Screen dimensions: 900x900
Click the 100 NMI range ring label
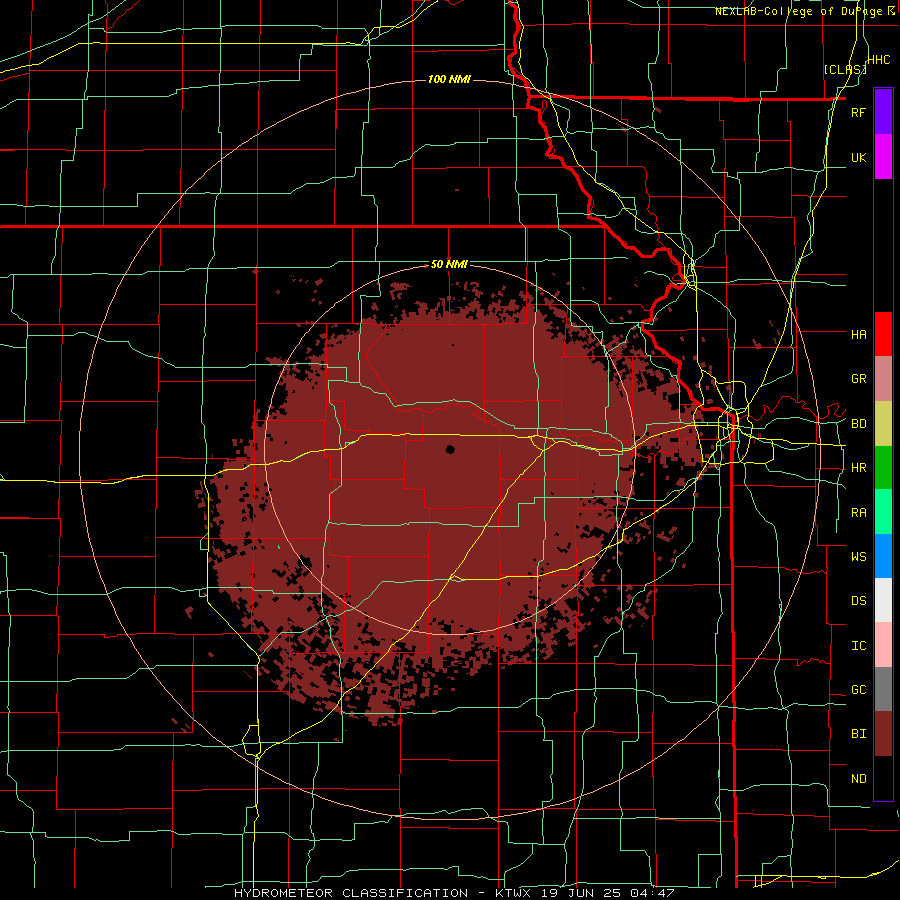tap(449, 79)
